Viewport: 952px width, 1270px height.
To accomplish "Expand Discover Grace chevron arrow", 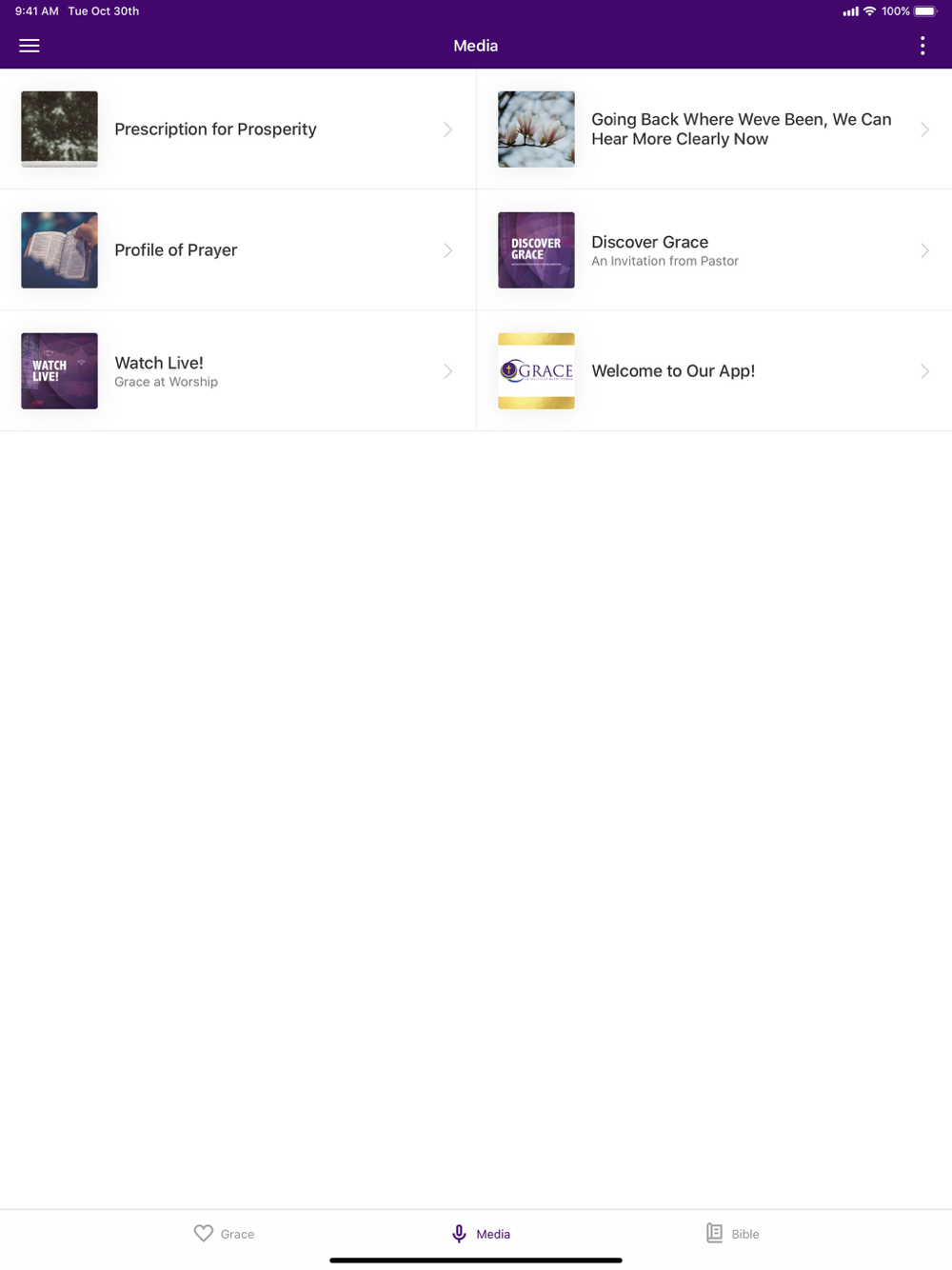I will [924, 250].
